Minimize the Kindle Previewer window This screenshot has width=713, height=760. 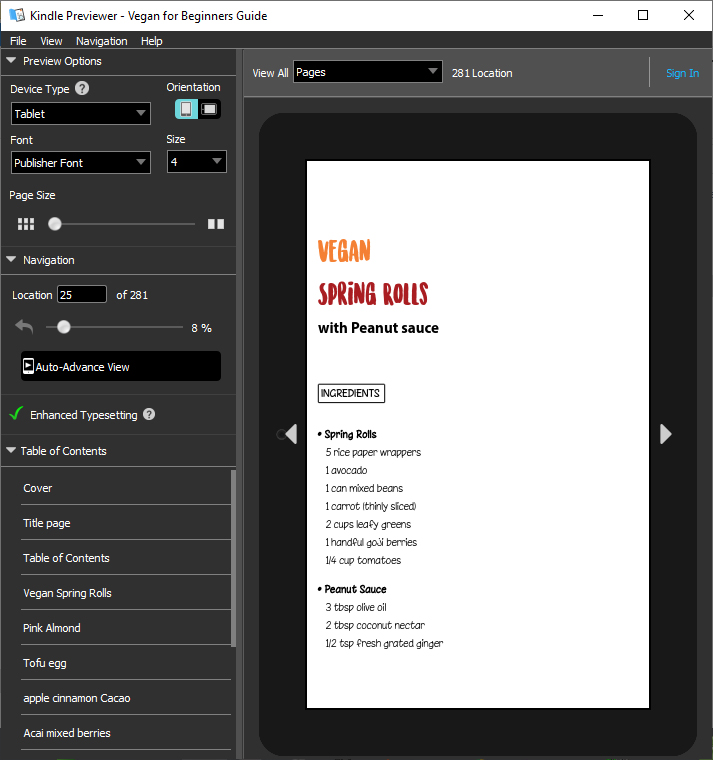coord(598,16)
